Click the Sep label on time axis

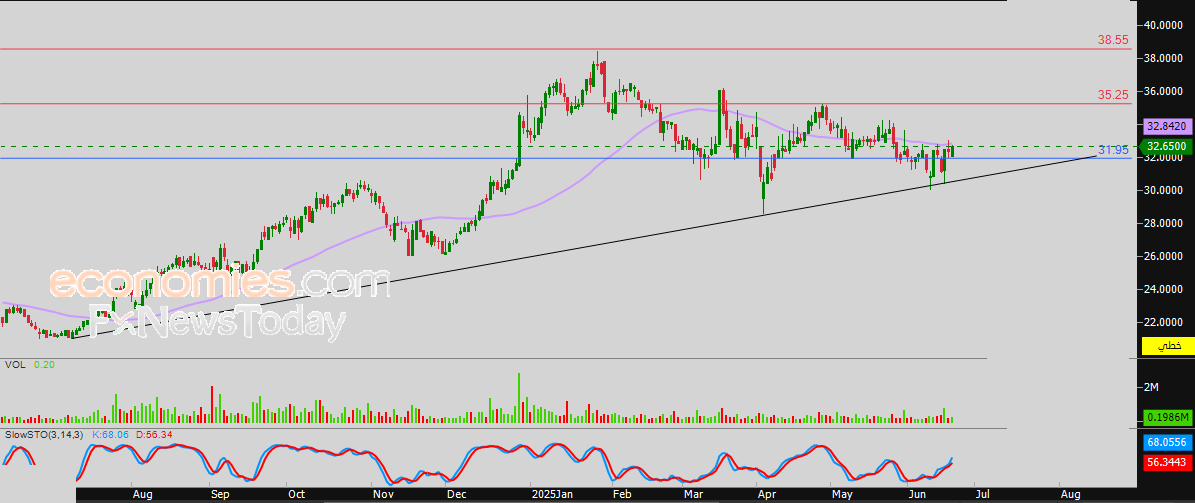coord(219,495)
